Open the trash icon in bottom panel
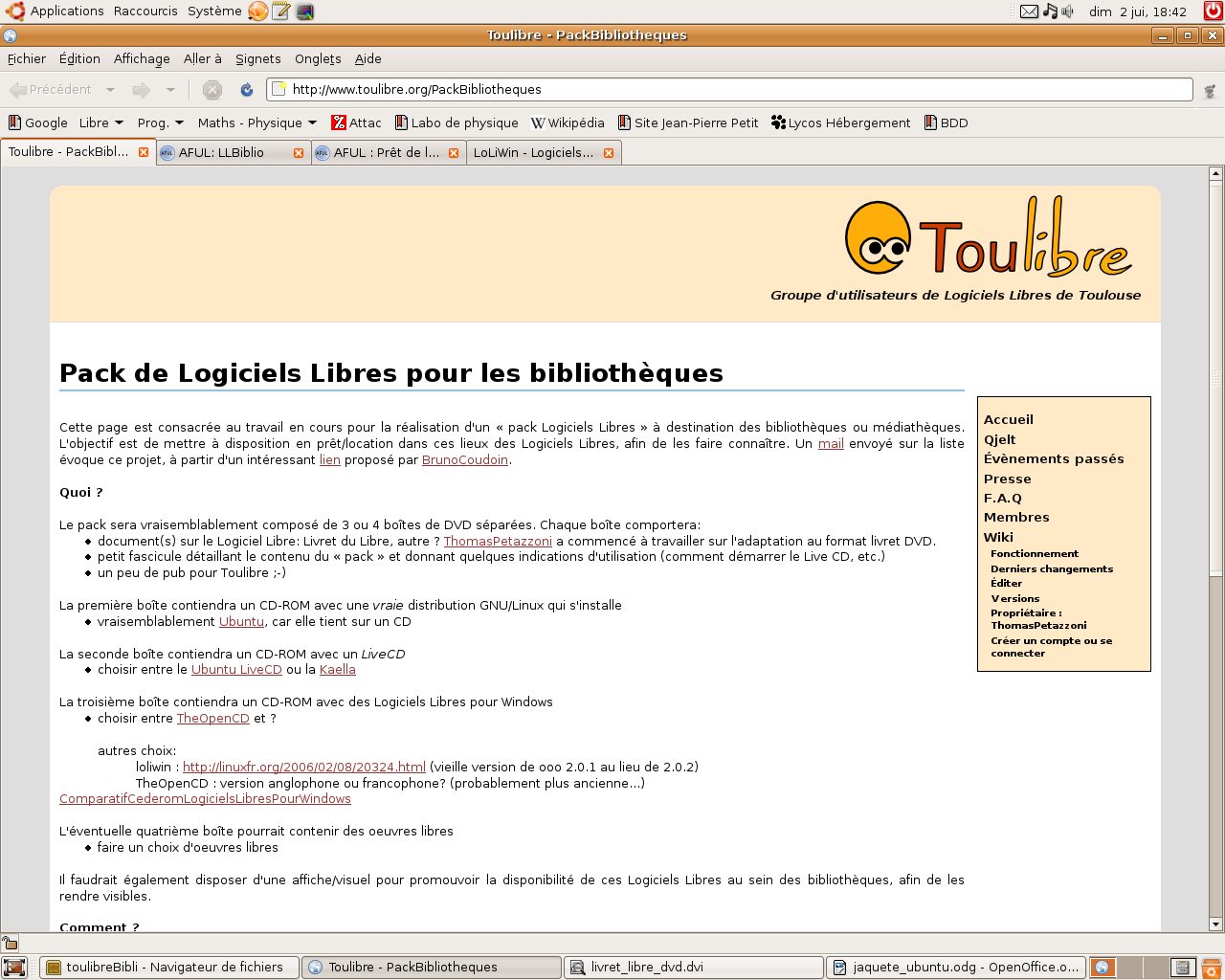Screen dimensions: 1225x980 [1212, 968]
